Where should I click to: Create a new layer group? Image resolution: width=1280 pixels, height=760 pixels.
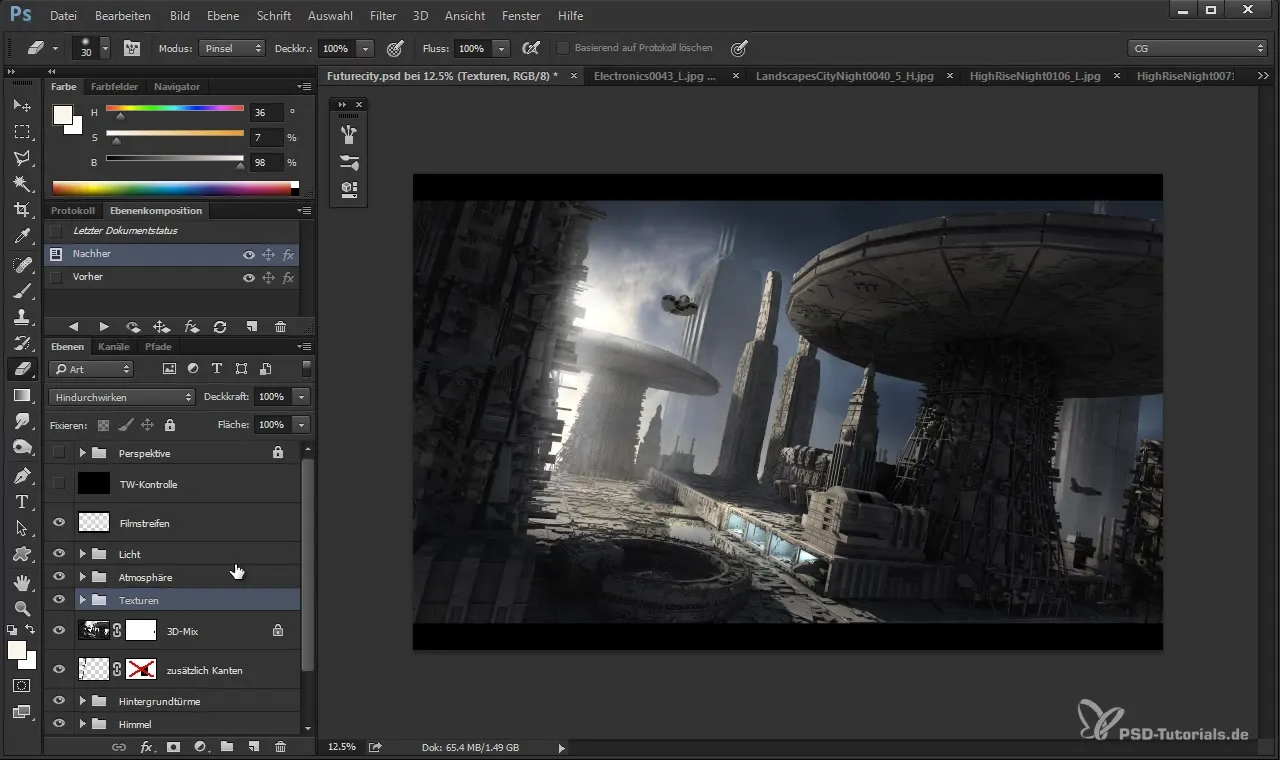click(x=227, y=746)
